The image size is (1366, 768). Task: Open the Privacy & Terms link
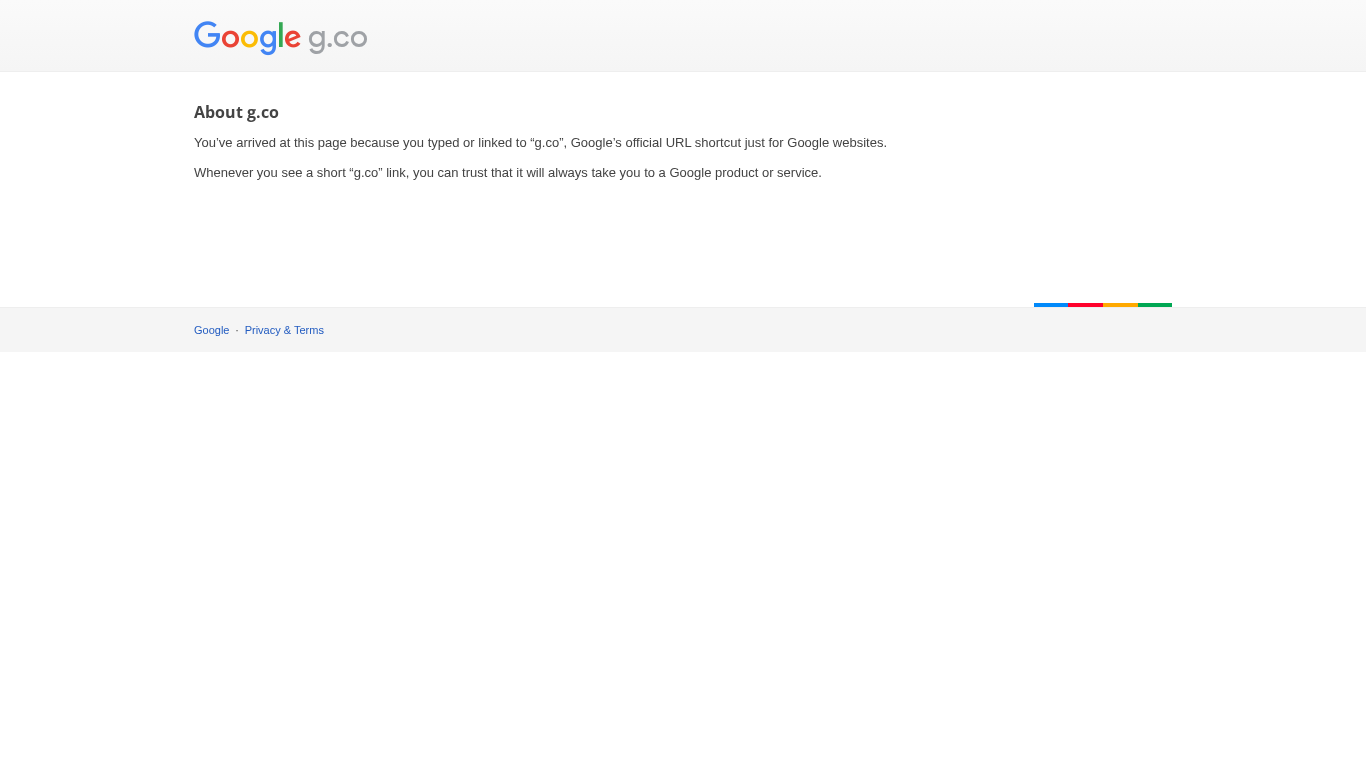(284, 330)
